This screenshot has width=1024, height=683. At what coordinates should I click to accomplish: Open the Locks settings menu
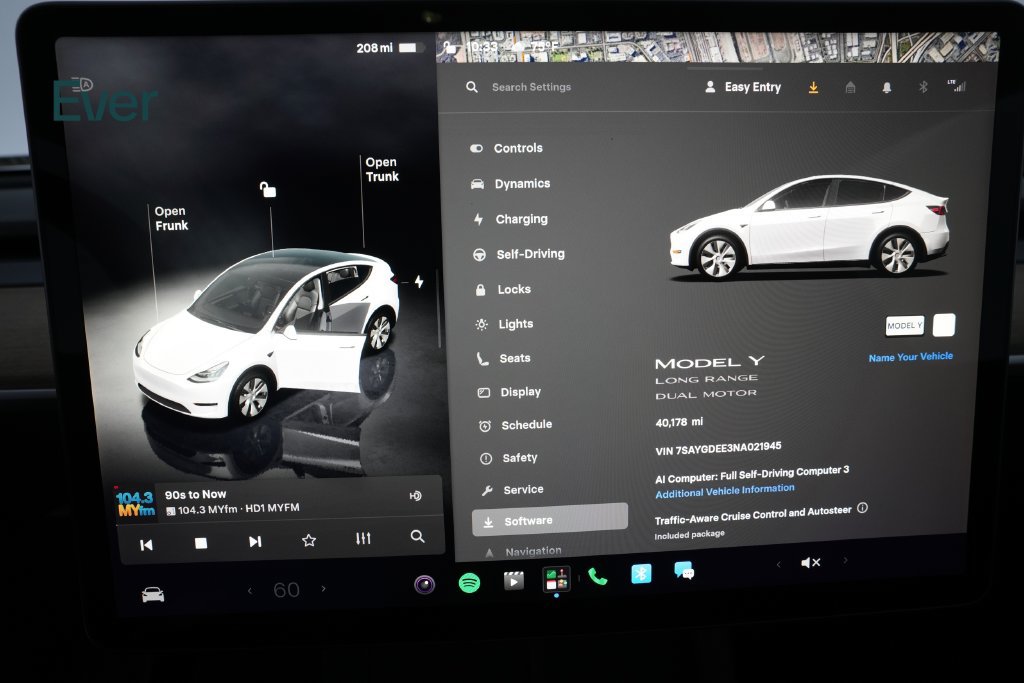click(x=502, y=289)
